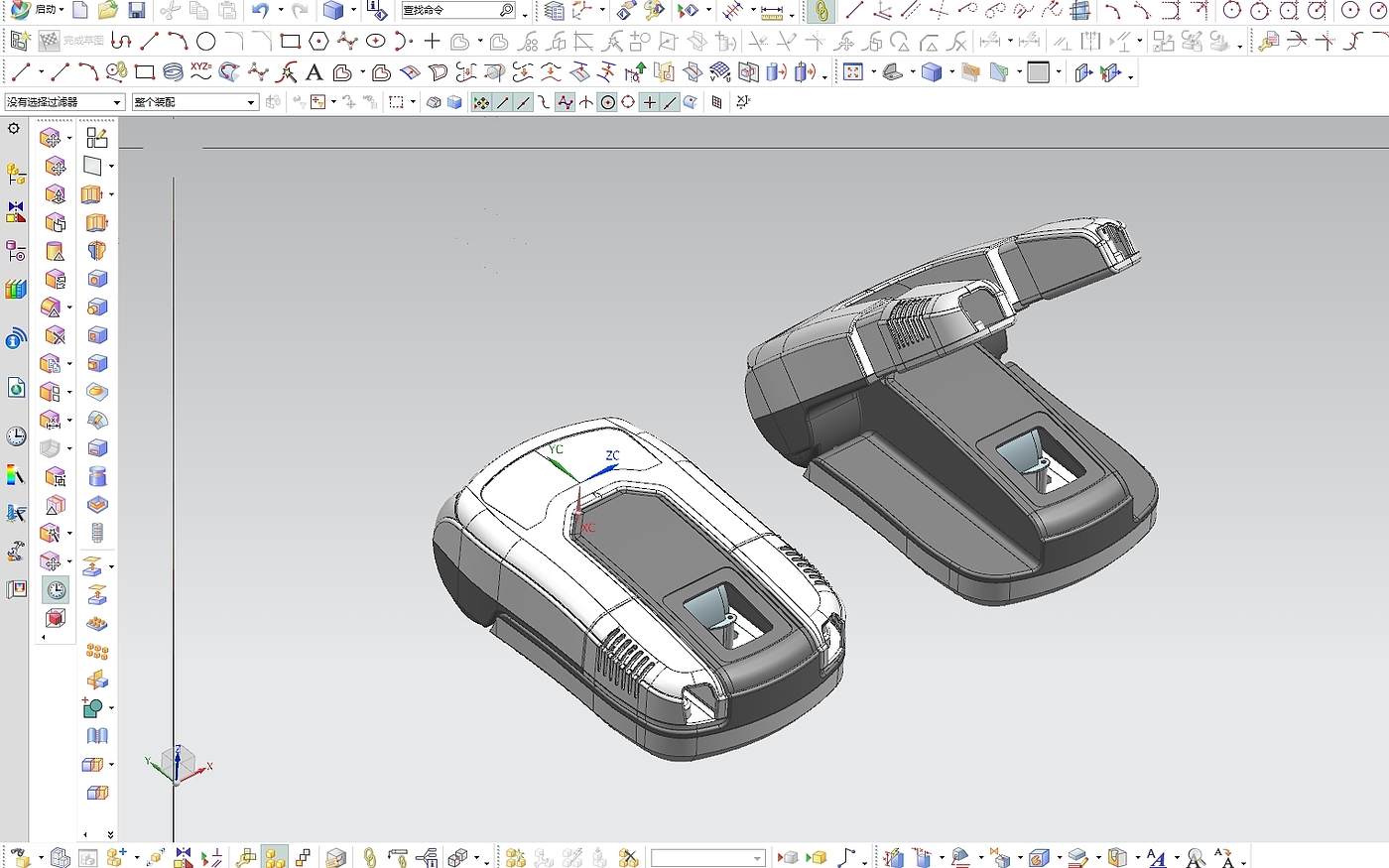Open the History clock tab in resource bar
The image size is (1389, 868).
click(16, 435)
